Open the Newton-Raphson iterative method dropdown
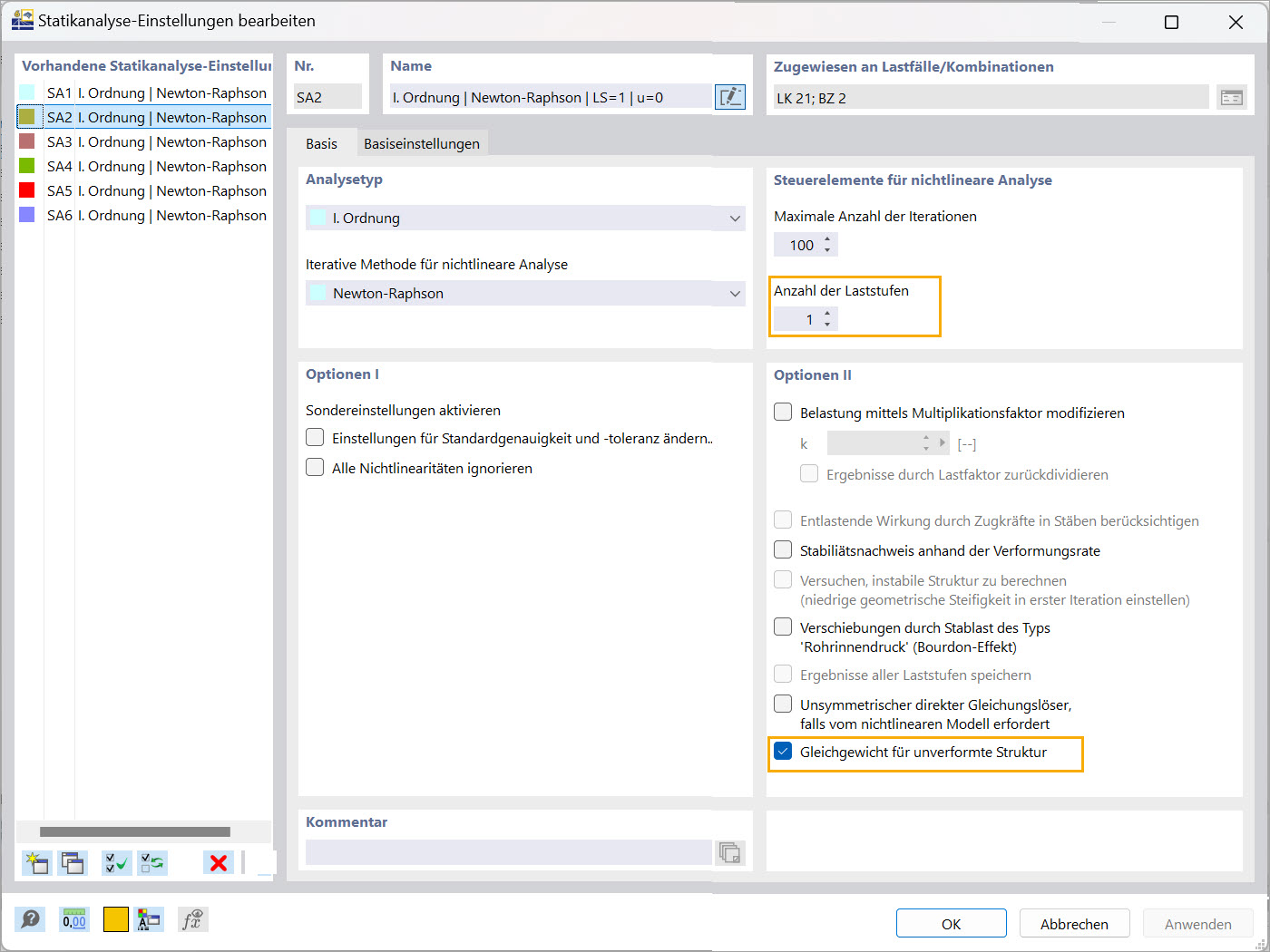The width and height of the screenshot is (1270, 952). (x=735, y=293)
